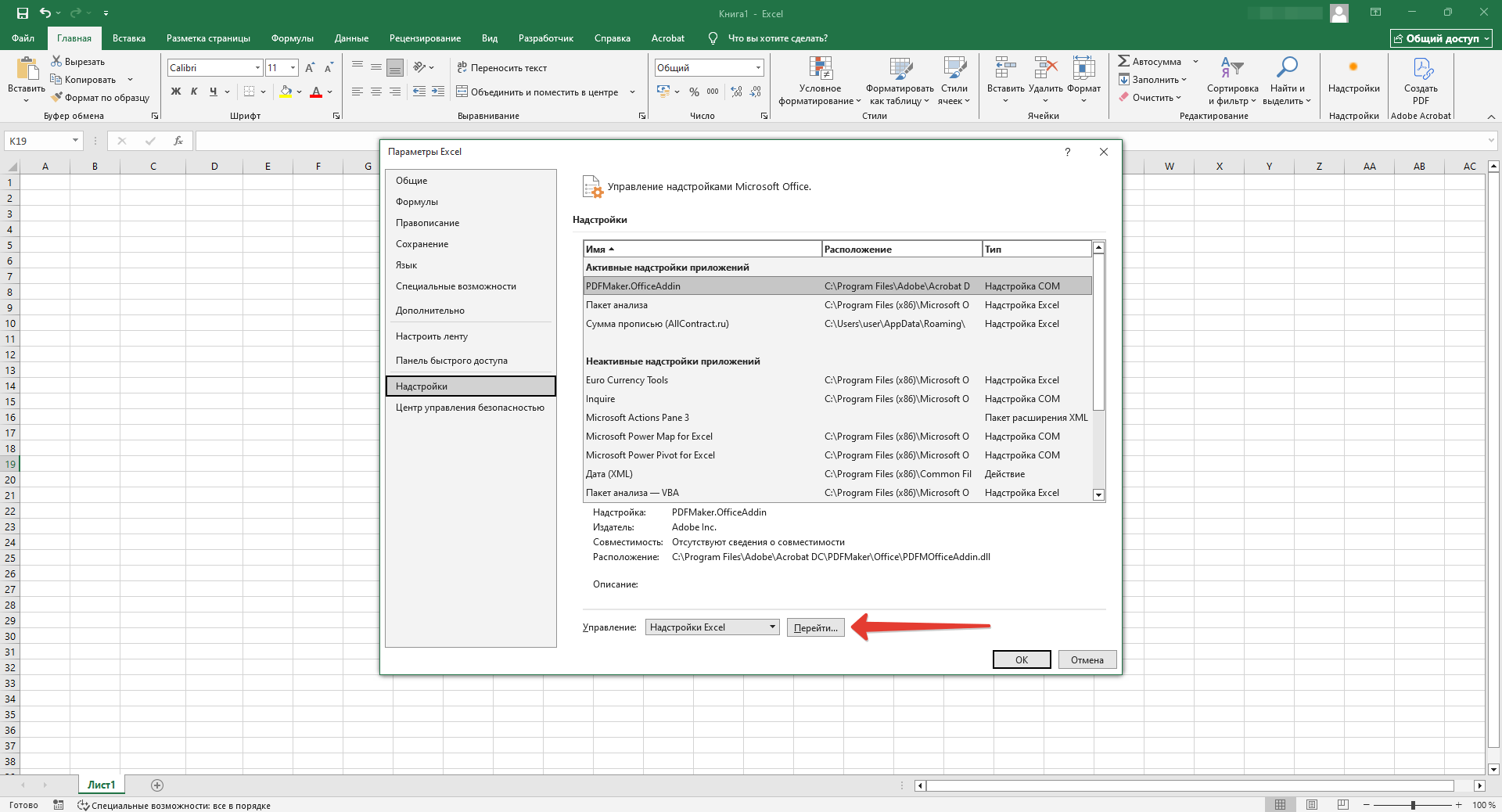Select the Пакет анализа add-in row

(x=837, y=305)
